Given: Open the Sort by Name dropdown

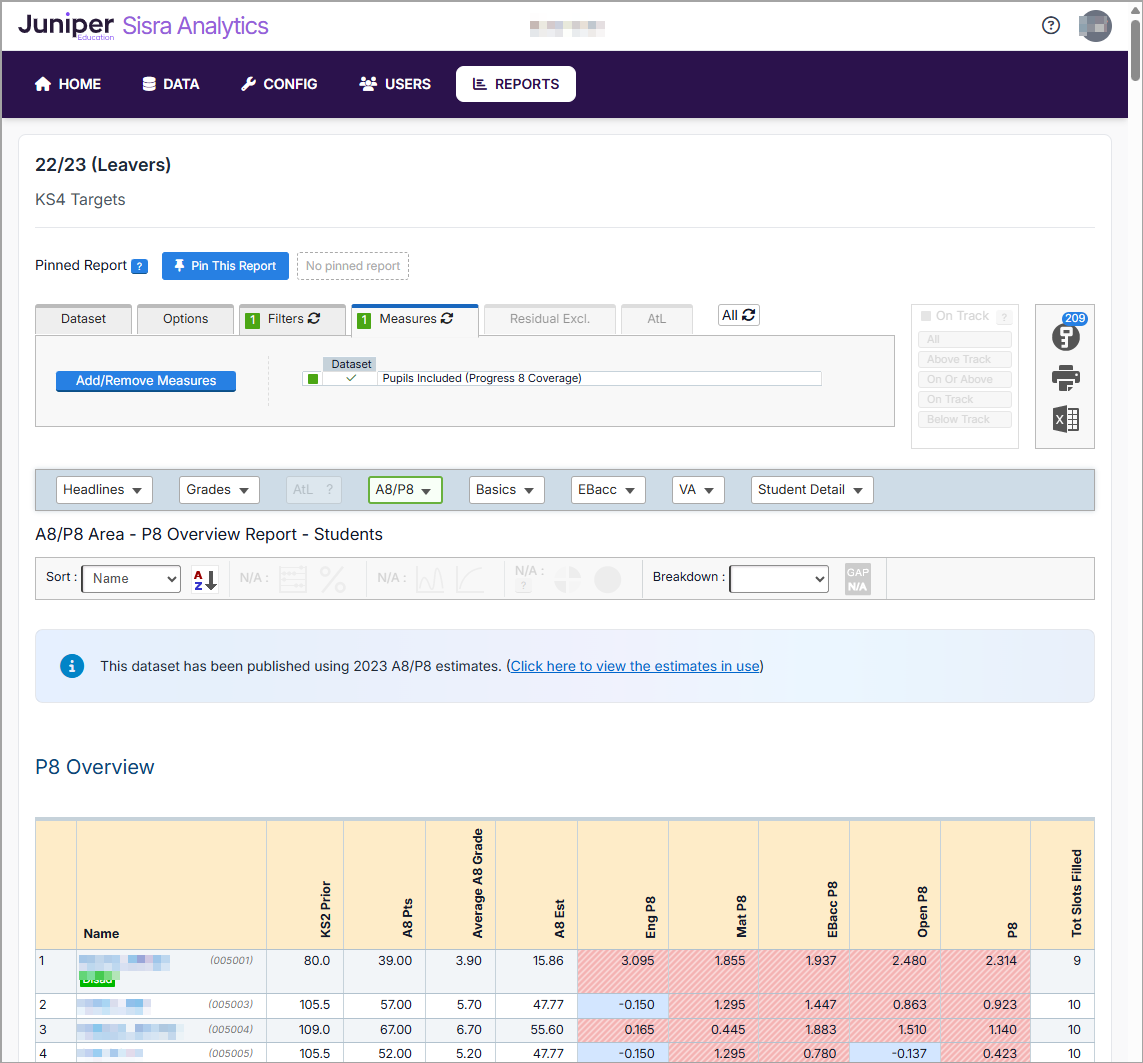Looking at the screenshot, I should tap(131, 579).
